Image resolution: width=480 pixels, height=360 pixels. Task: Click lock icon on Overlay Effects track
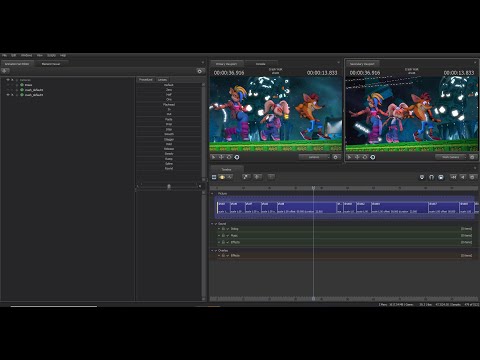click(223, 256)
